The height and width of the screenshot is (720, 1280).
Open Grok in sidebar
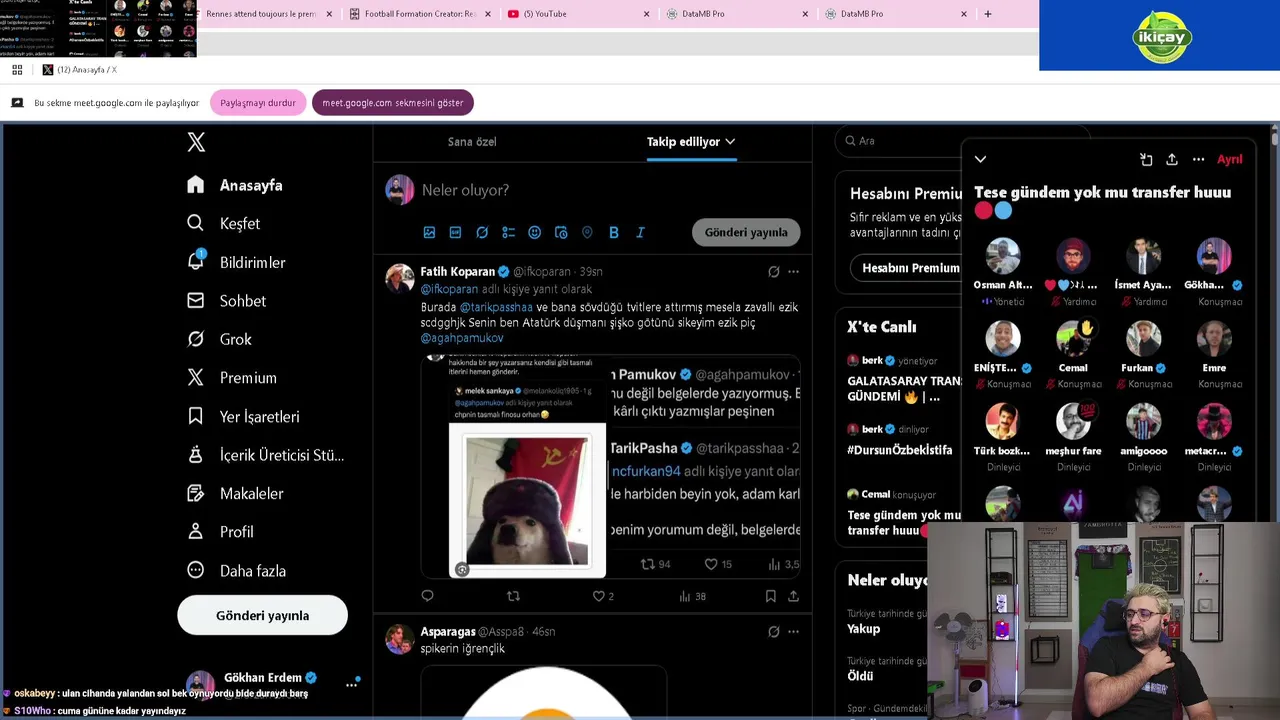tap(219, 339)
